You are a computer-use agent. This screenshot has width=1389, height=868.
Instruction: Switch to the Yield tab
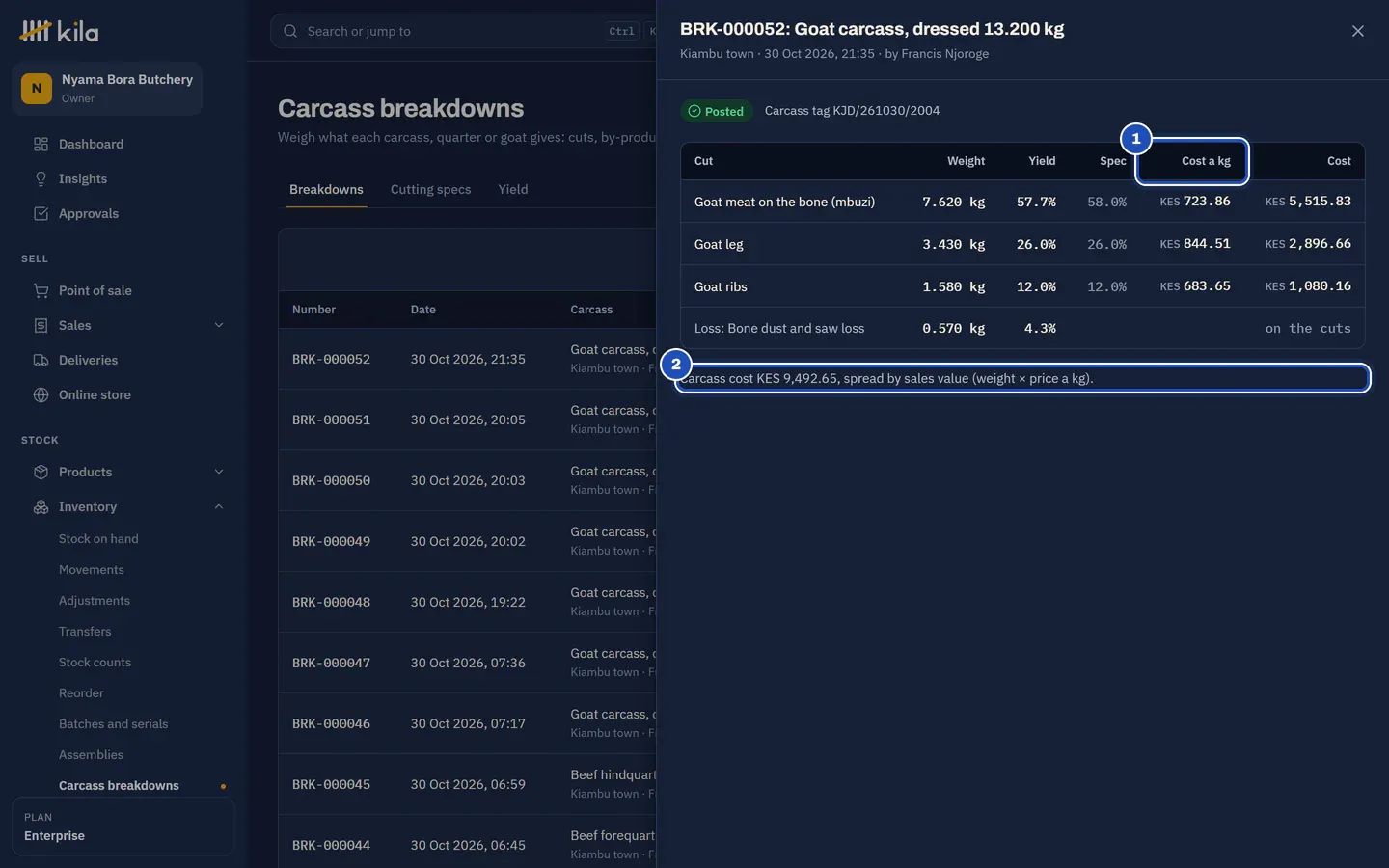(x=513, y=189)
